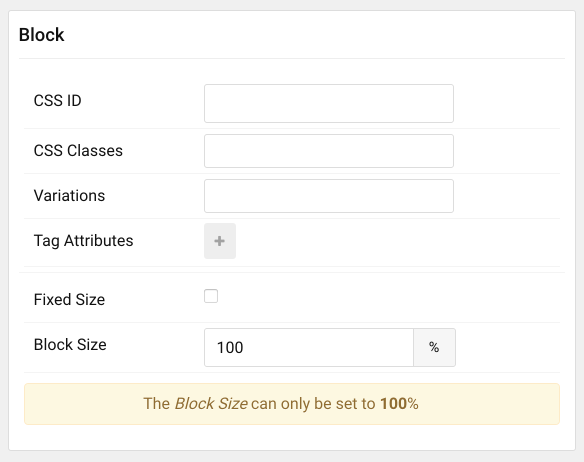Image resolution: width=584 pixels, height=462 pixels.
Task: Click the yellow Block Size notice banner
Action: pos(292,404)
